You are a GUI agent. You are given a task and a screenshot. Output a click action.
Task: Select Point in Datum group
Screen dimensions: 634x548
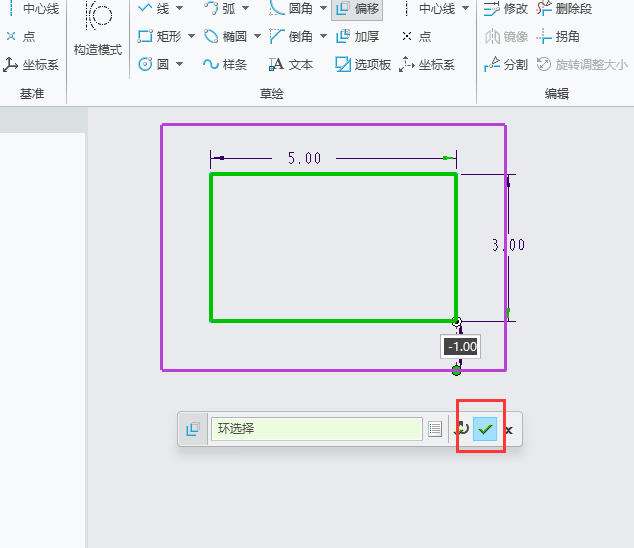pyautogui.click(x=21, y=36)
